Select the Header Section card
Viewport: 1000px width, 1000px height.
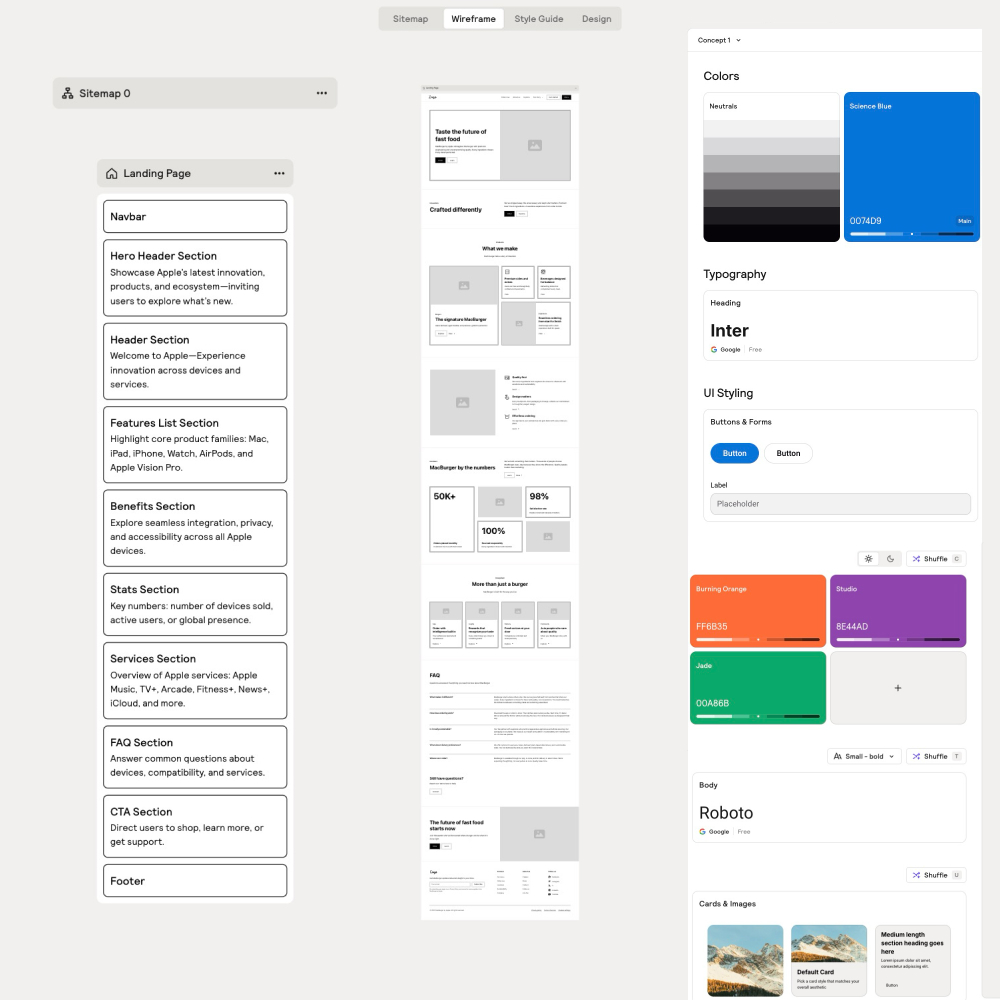click(195, 362)
